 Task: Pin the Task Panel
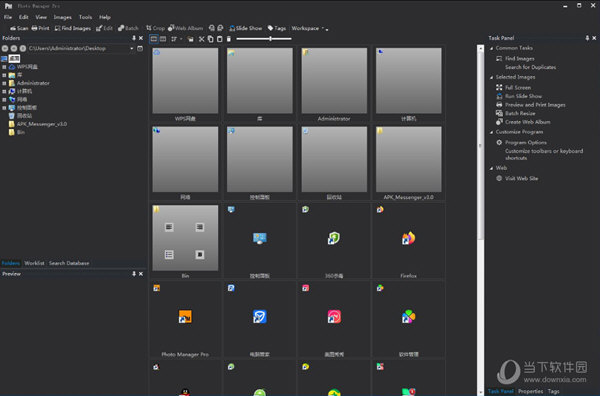[x=587, y=38]
